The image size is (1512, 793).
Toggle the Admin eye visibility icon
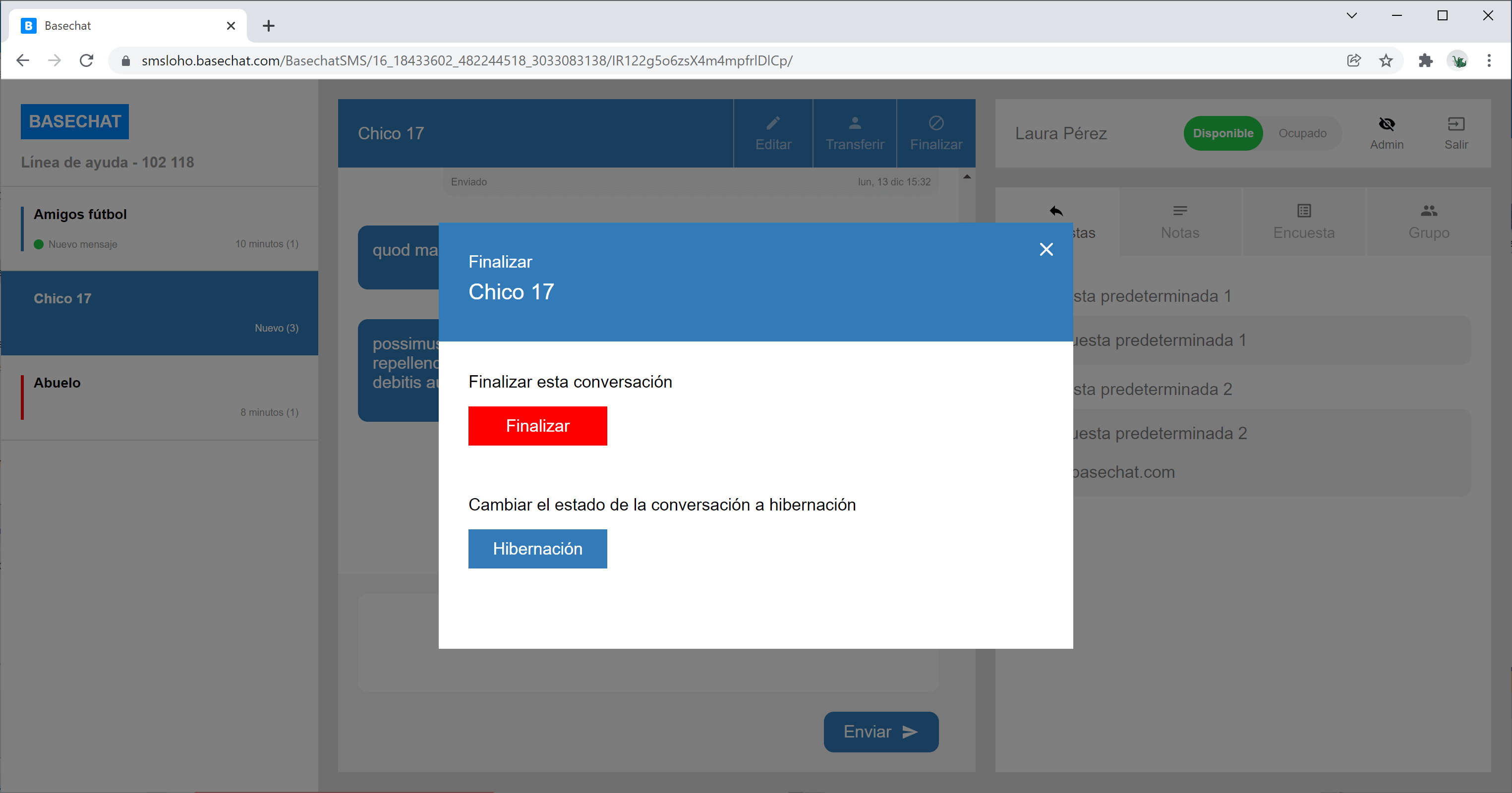click(1387, 124)
